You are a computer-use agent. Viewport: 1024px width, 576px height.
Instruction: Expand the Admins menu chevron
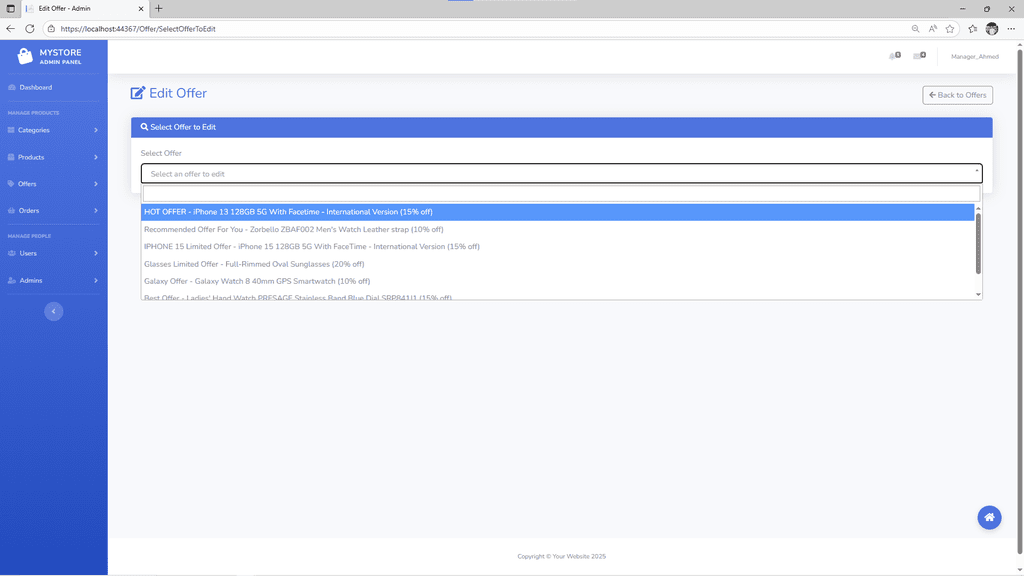point(95,281)
